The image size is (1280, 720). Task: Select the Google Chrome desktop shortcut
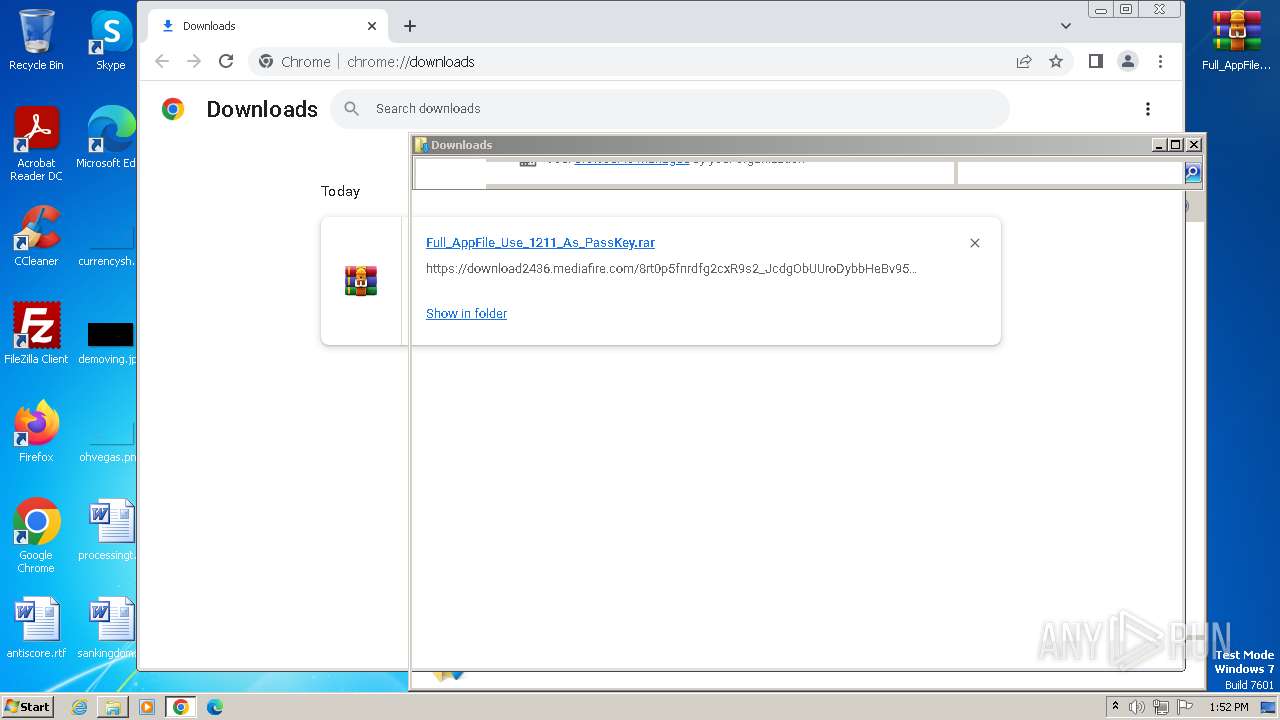click(x=36, y=536)
